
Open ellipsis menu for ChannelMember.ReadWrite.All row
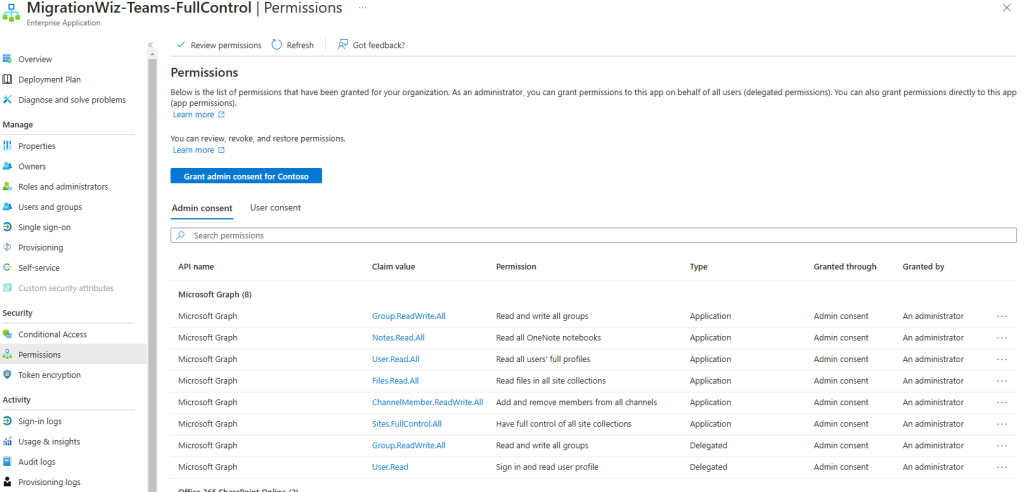point(1002,402)
